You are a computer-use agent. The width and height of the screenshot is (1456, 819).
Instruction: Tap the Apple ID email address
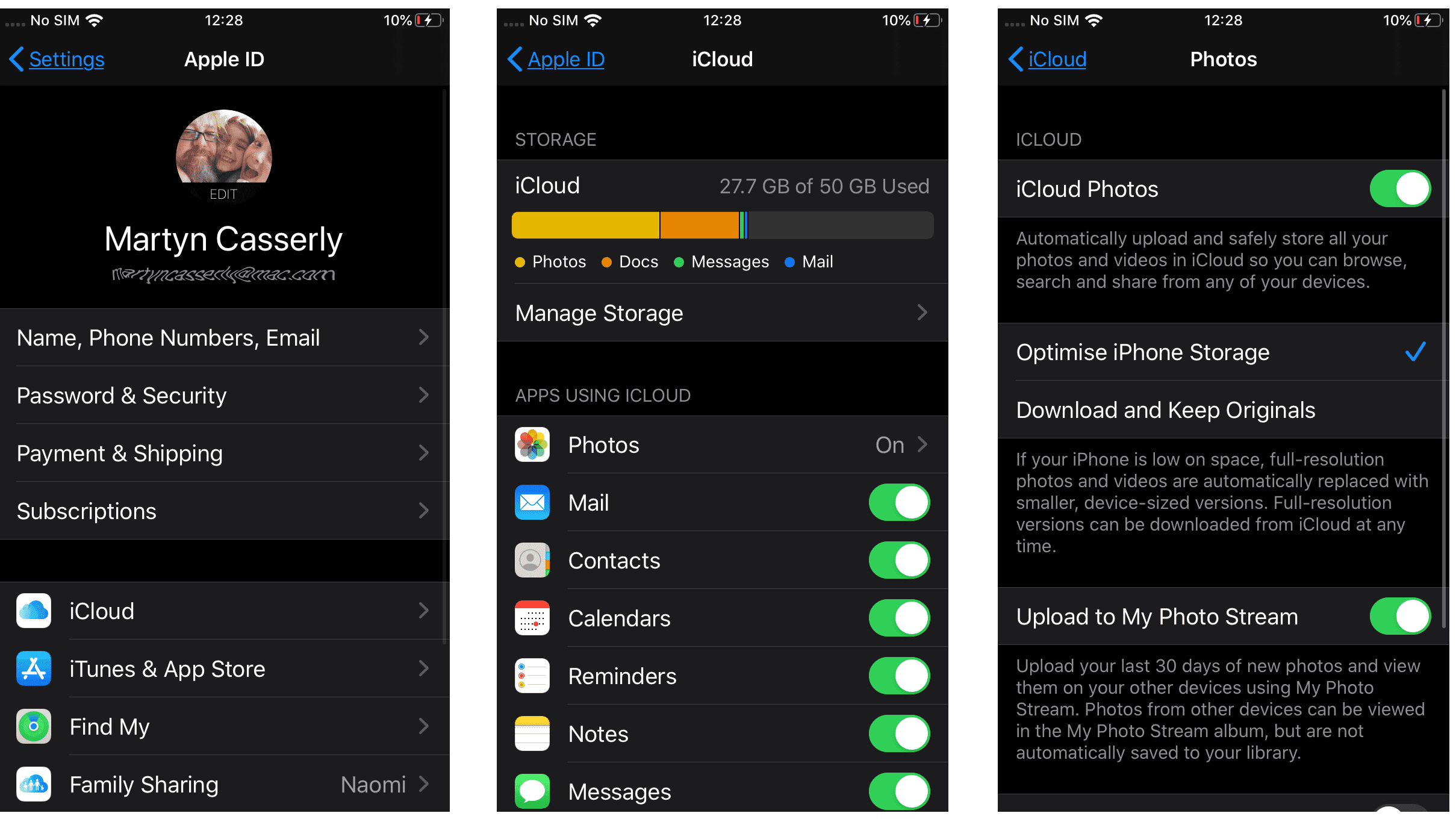224,275
